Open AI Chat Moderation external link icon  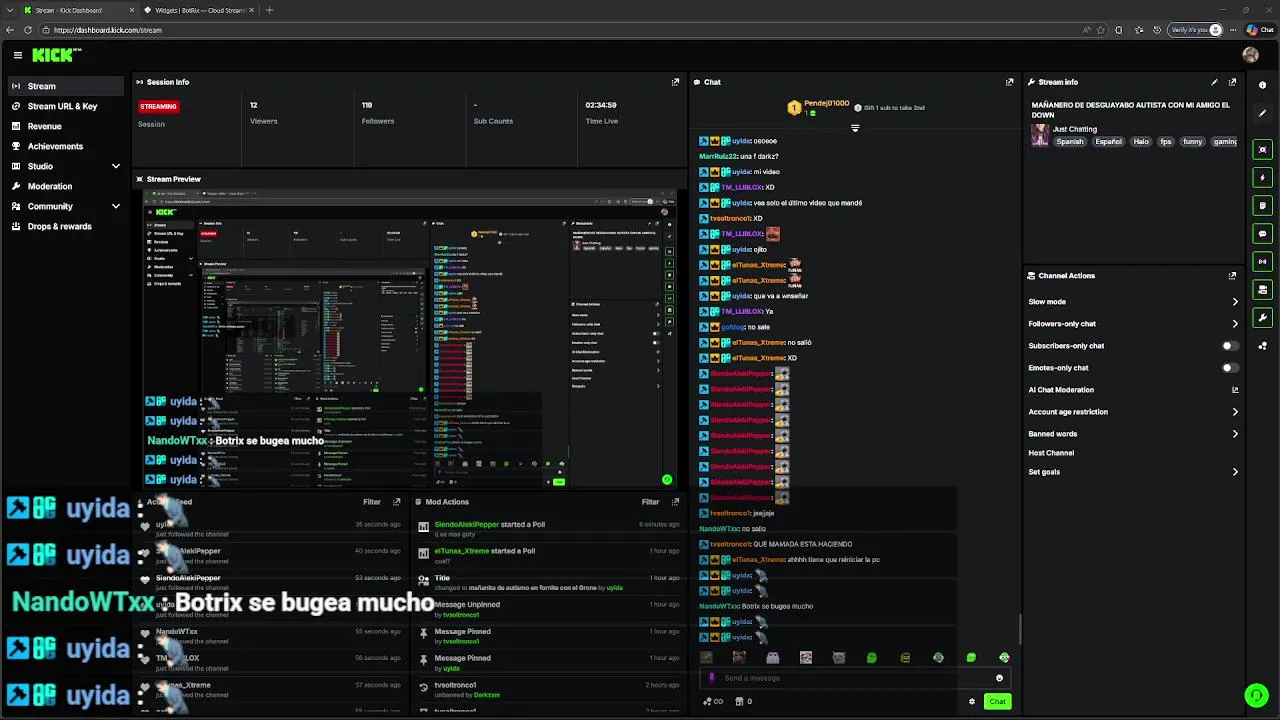click(1235, 390)
